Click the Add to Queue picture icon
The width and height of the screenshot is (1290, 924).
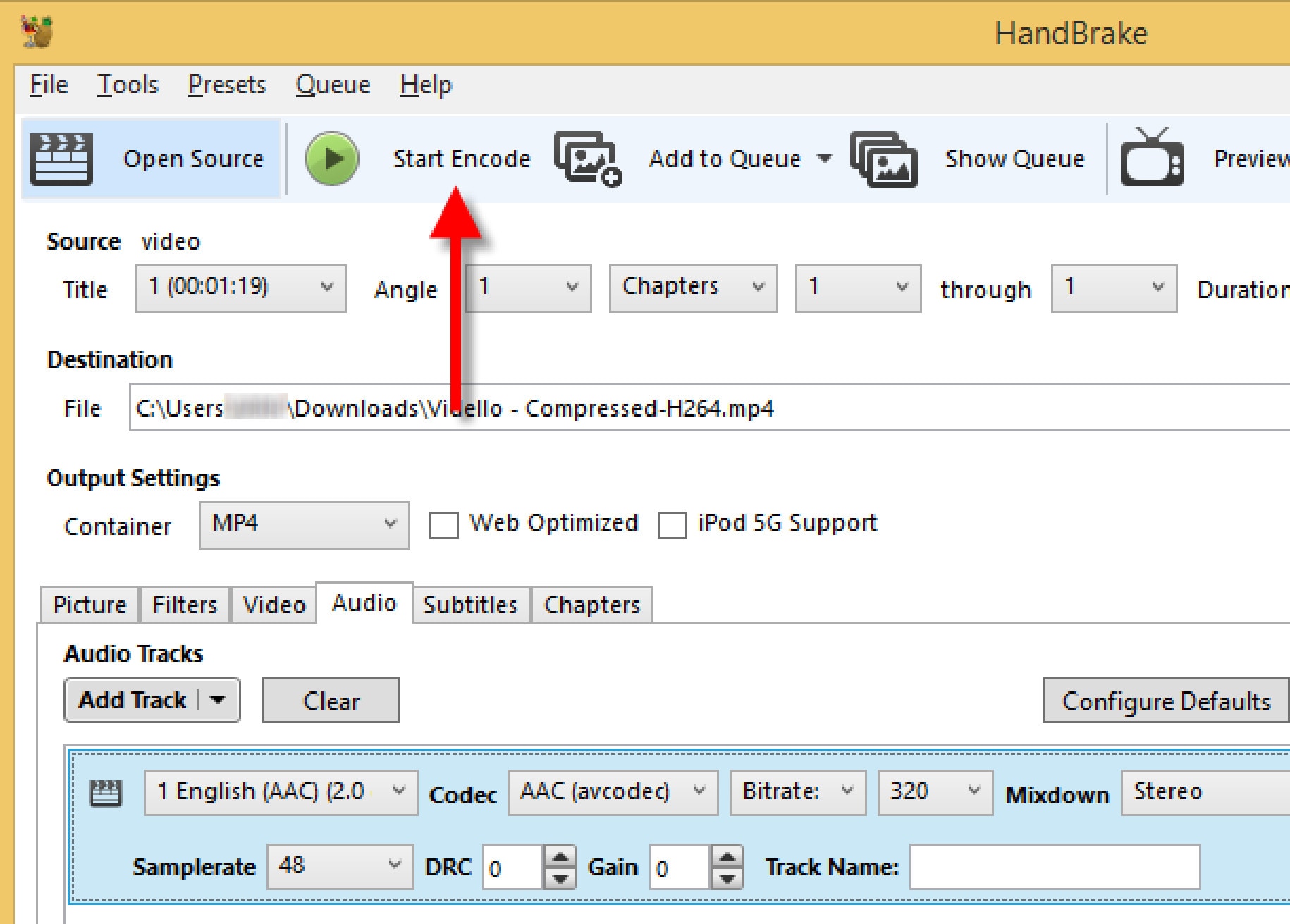click(x=587, y=159)
